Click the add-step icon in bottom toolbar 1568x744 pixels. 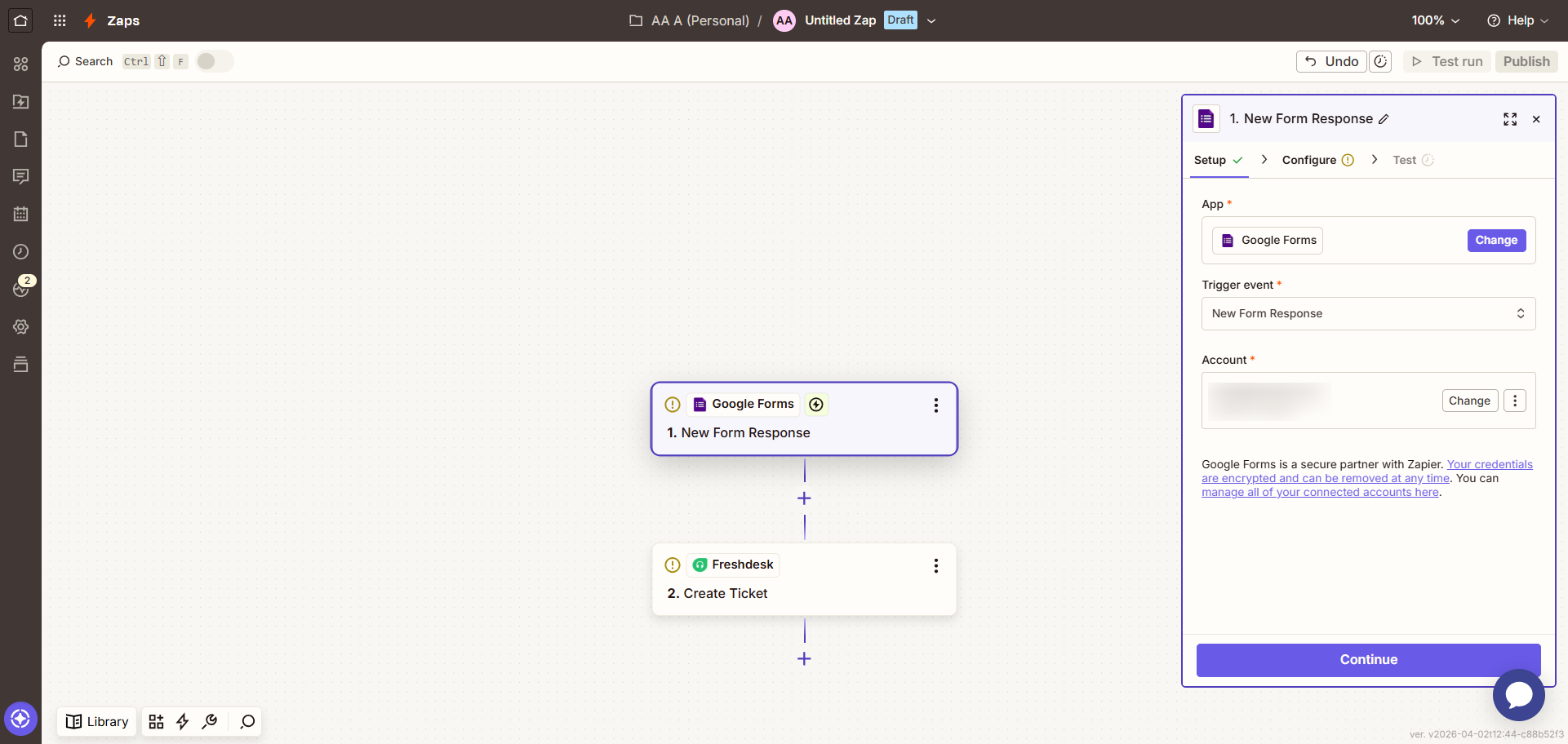coord(156,721)
